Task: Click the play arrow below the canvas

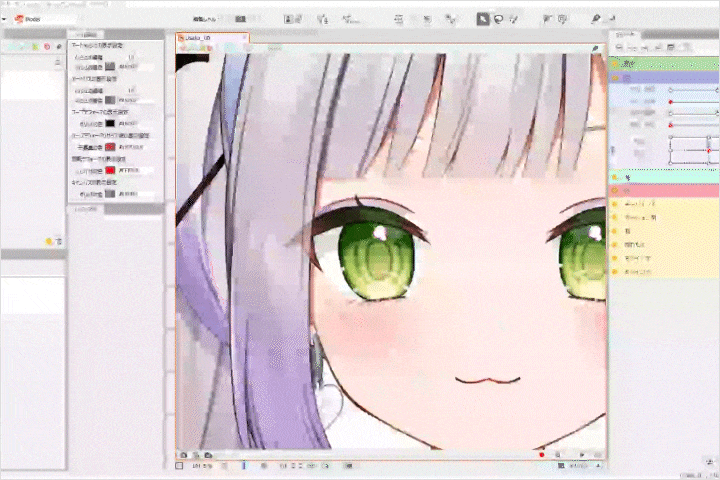Action: tap(582, 455)
